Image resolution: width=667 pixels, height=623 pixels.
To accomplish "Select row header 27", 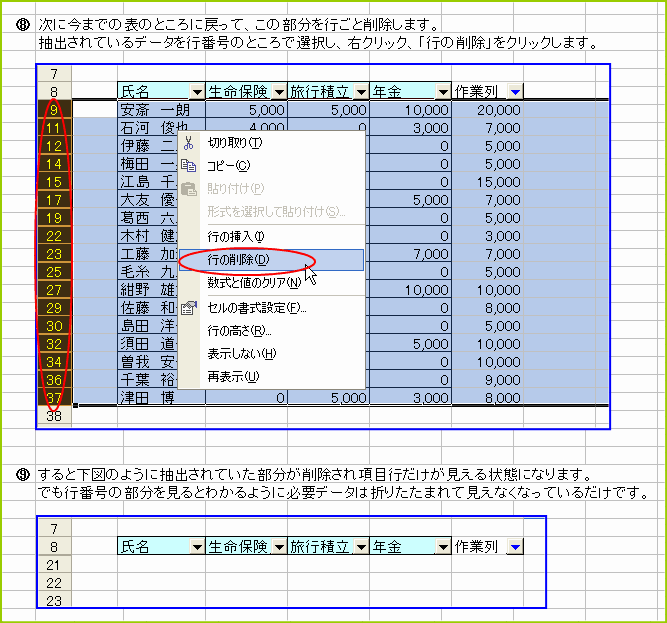I will tap(54, 290).
